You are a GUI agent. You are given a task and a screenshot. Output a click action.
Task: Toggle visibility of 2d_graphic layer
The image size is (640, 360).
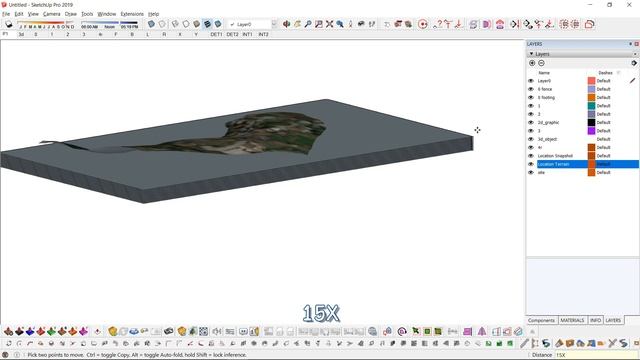pyautogui.click(x=531, y=122)
